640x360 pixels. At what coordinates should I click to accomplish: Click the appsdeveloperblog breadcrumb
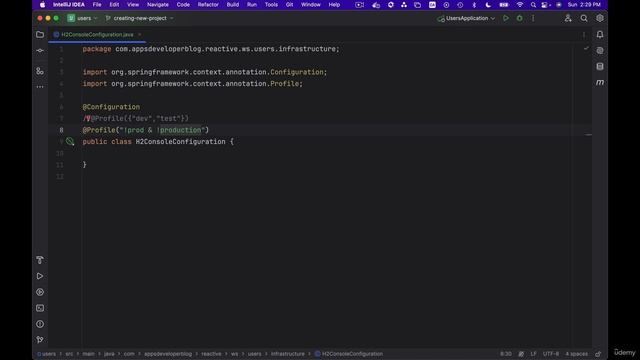point(168,354)
